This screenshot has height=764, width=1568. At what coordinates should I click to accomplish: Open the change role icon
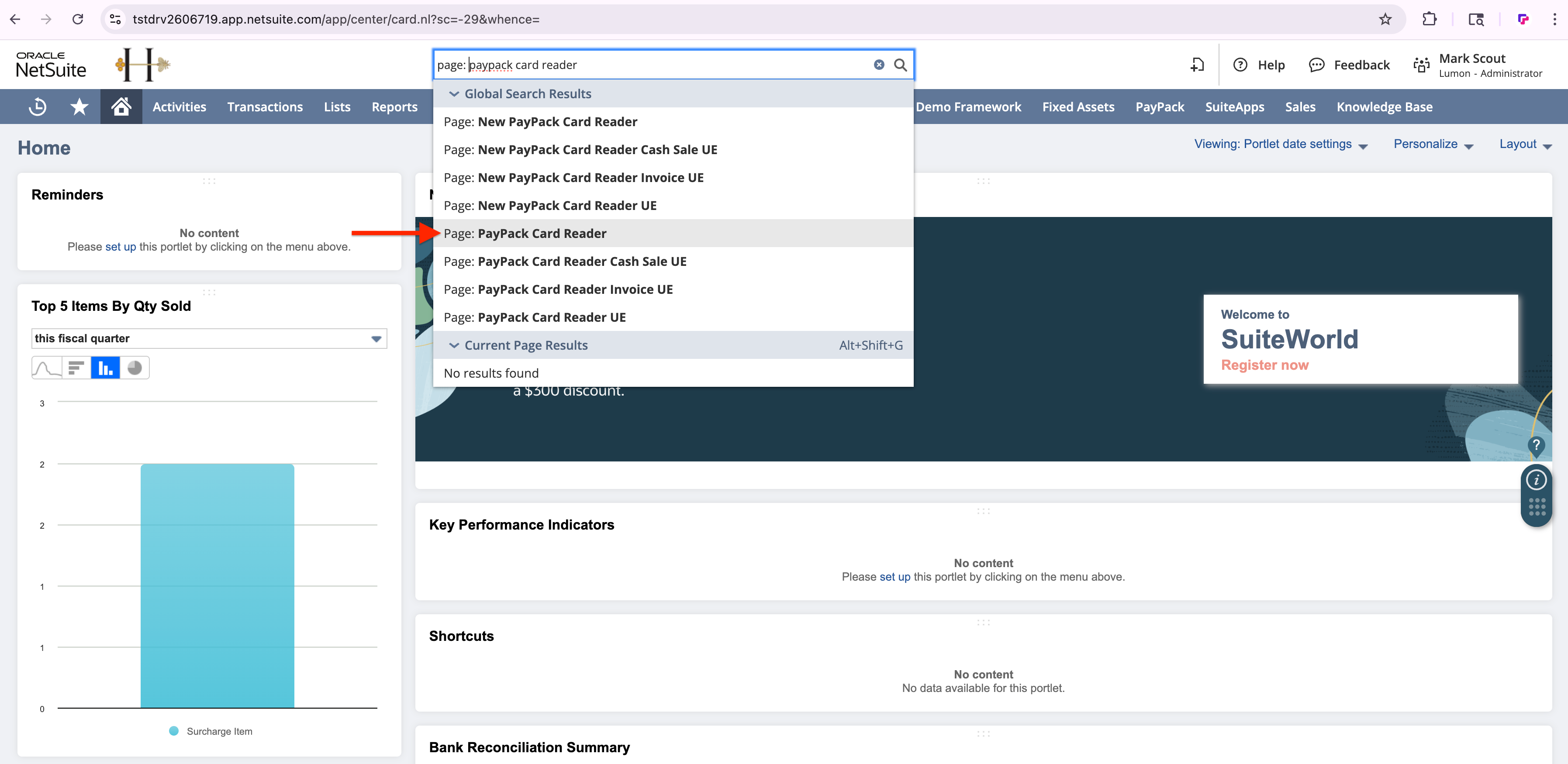pyautogui.click(x=1421, y=65)
